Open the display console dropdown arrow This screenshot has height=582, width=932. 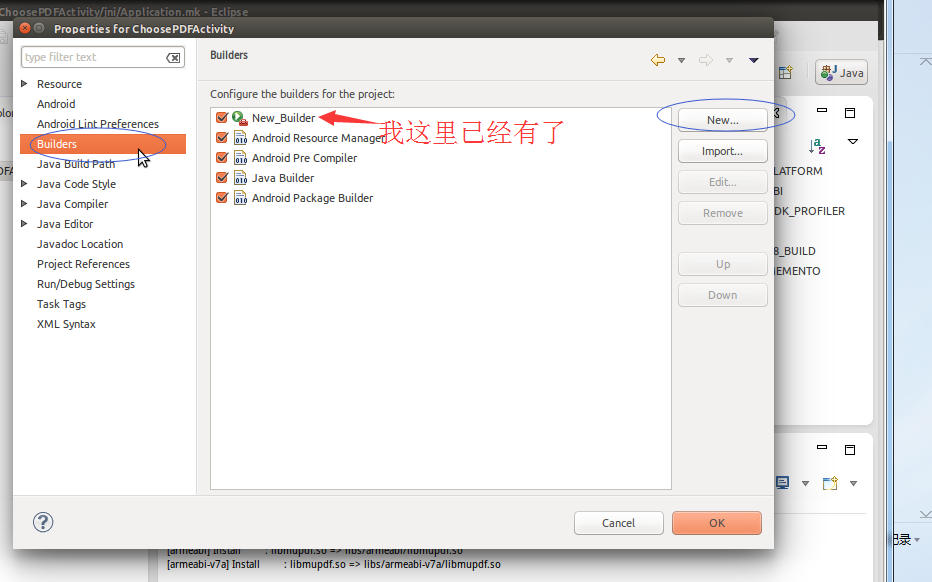pyautogui.click(x=805, y=483)
